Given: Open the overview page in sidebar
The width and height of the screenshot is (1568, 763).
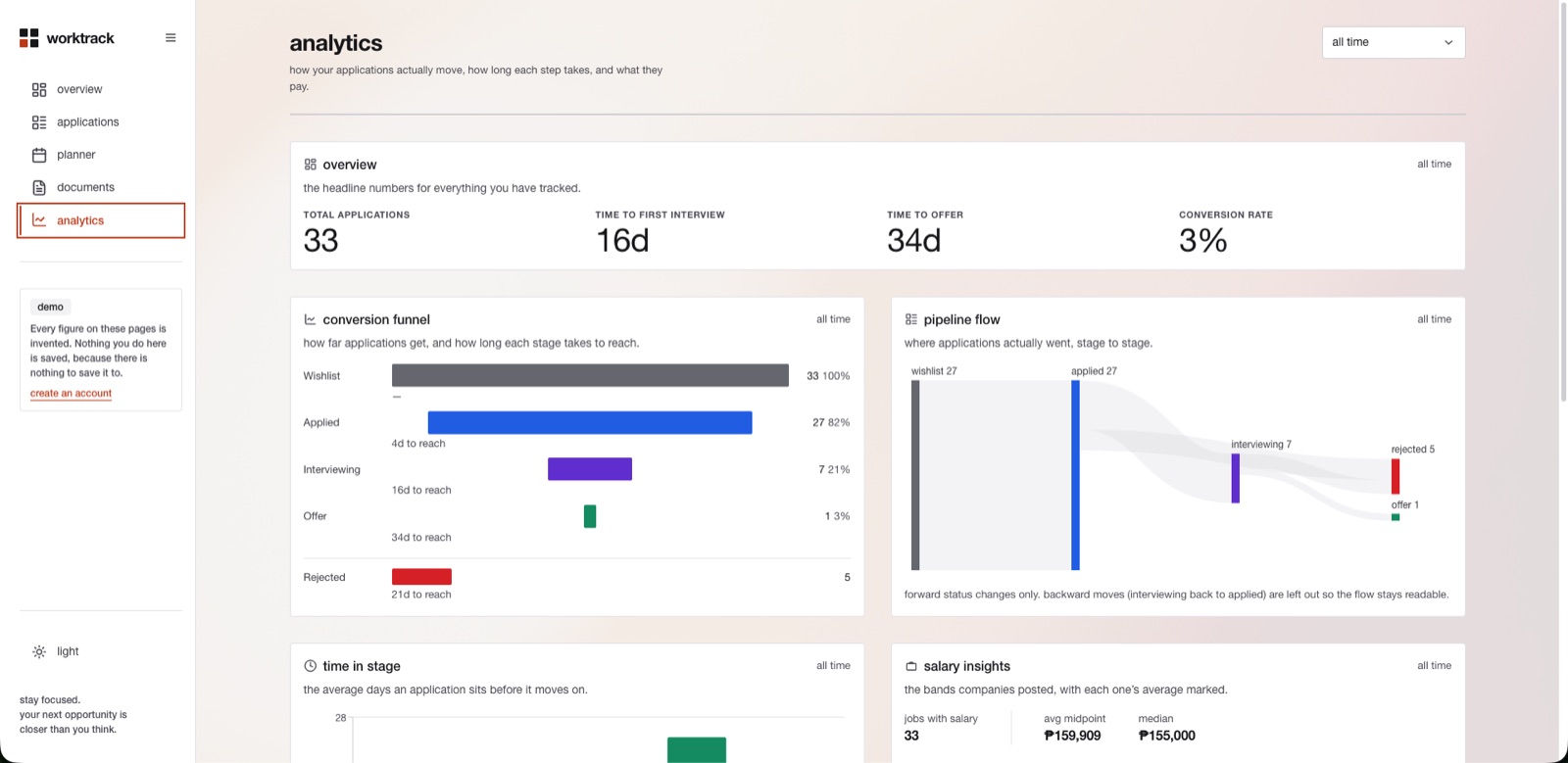Looking at the screenshot, I should (x=101, y=89).
